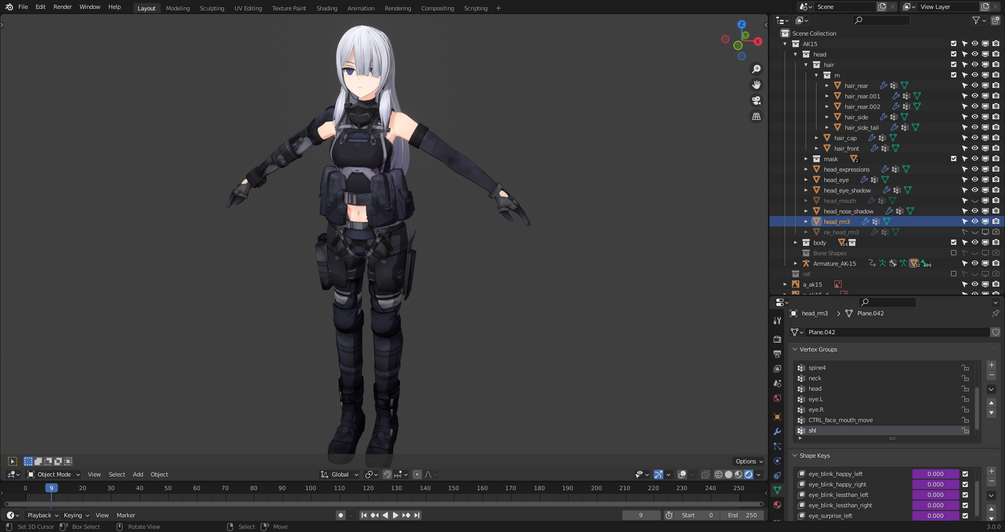This screenshot has width=1005, height=532.
Task: Uncheck the AK15 collection exclude checkbox
Action: click(x=954, y=44)
